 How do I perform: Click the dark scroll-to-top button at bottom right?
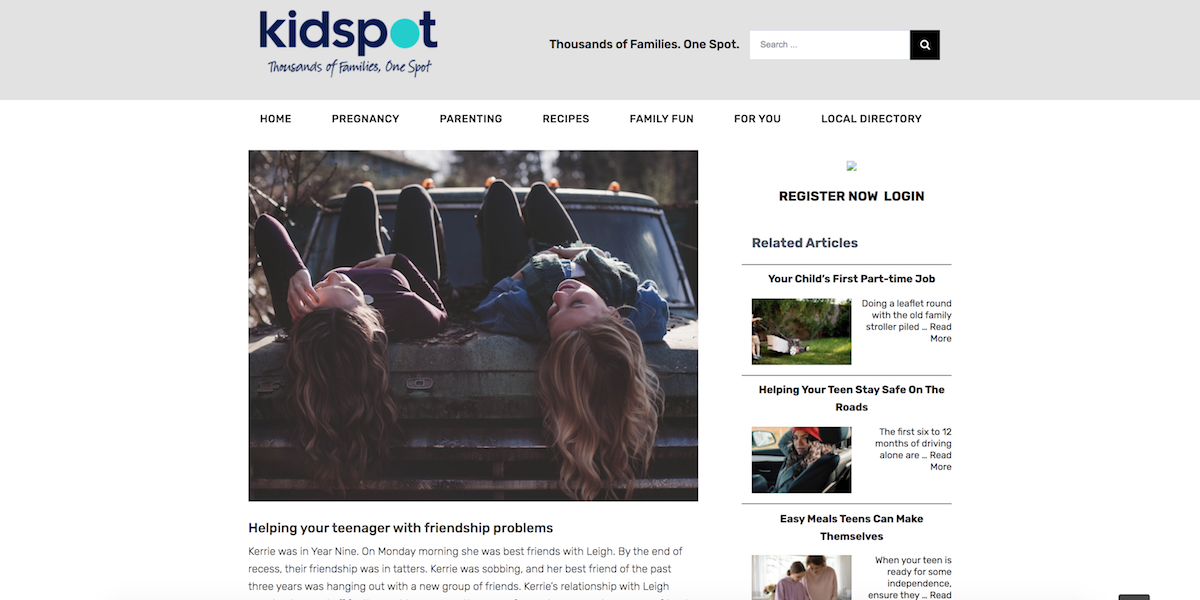[1134, 597]
